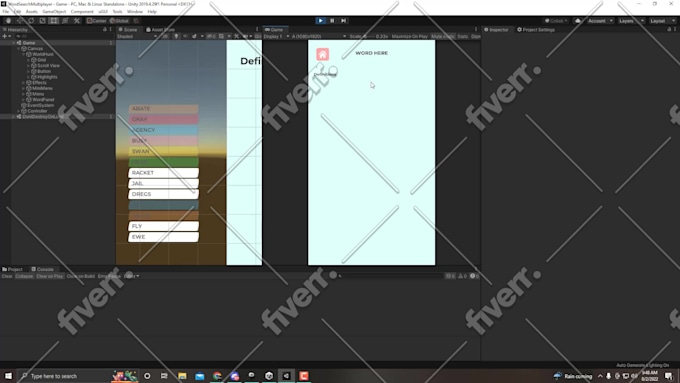Select the Hand tool in Unity toolbar
Viewport: 680px width, 383px height.
(8, 21)
